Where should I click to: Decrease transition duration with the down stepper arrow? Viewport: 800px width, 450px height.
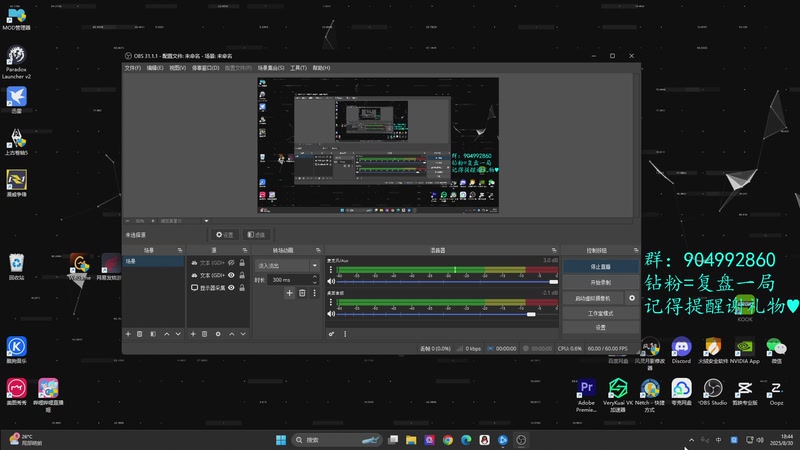point(315,282)
